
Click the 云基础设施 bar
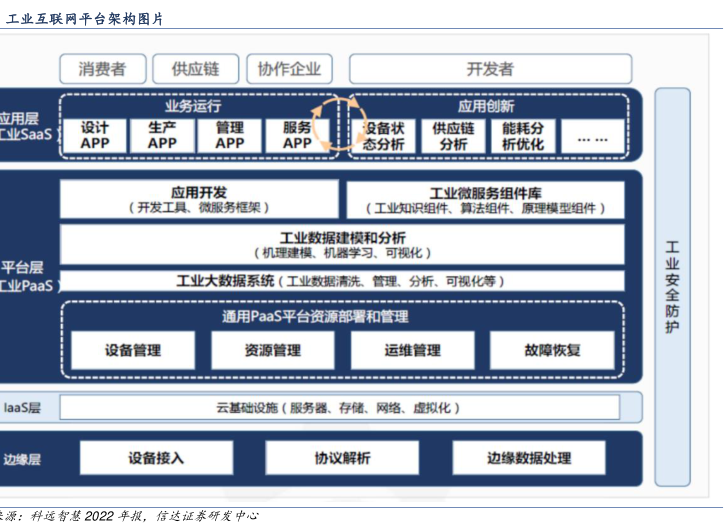coord(350,408)
